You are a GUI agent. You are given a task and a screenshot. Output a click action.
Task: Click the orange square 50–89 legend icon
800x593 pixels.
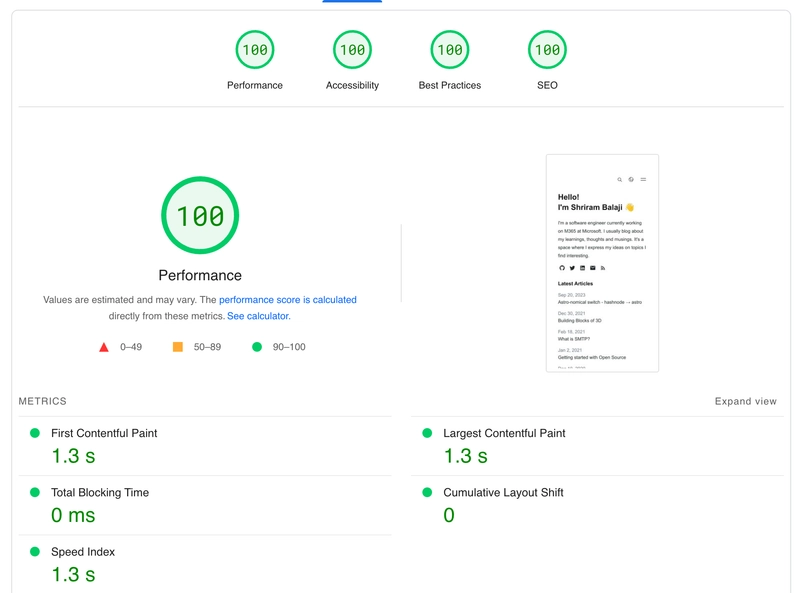(x=178, y=347)
